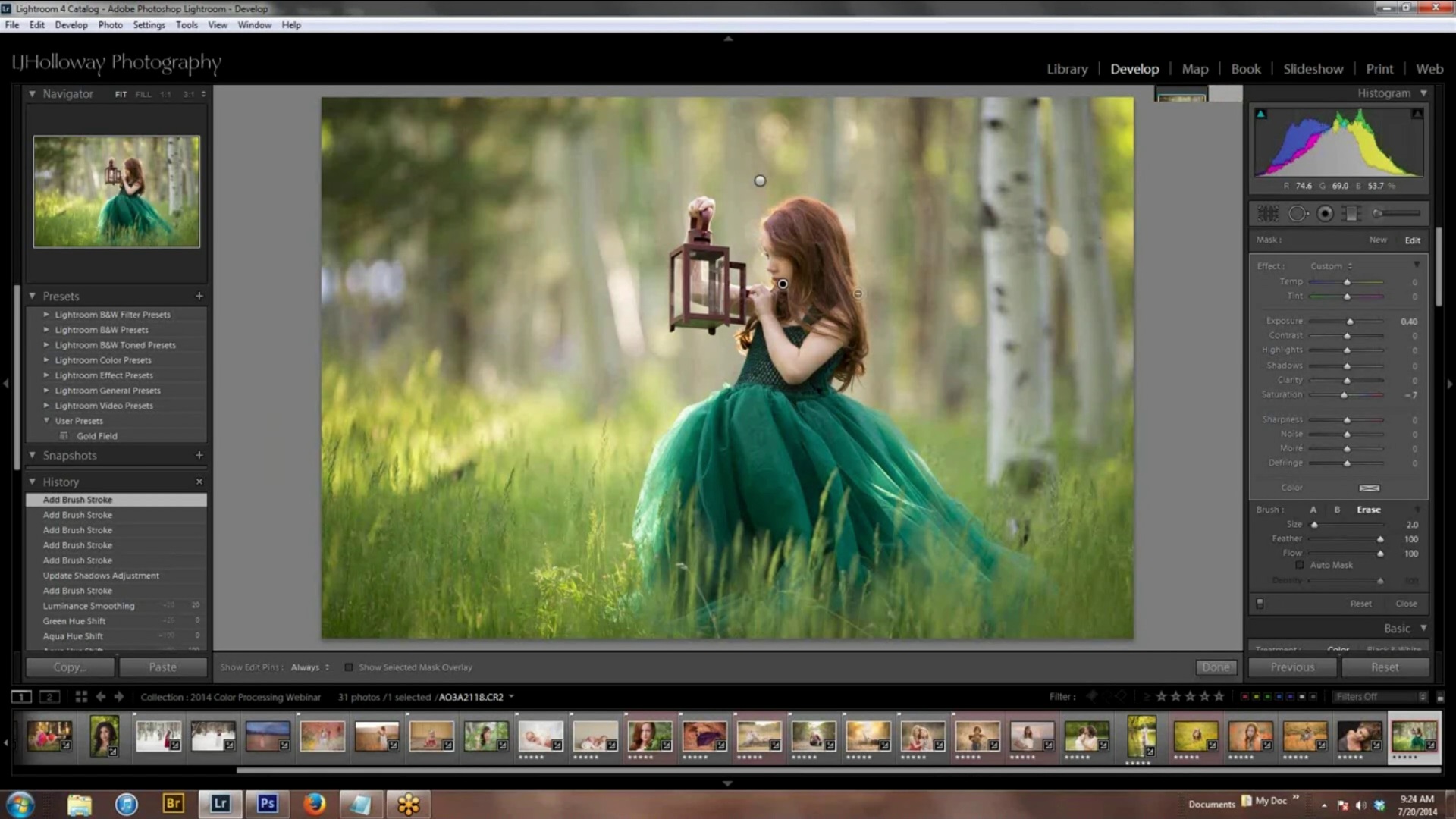Screen dimensions: 1456x819
Task: Open Firefox from the taskbar
Action: click(314, 804)
